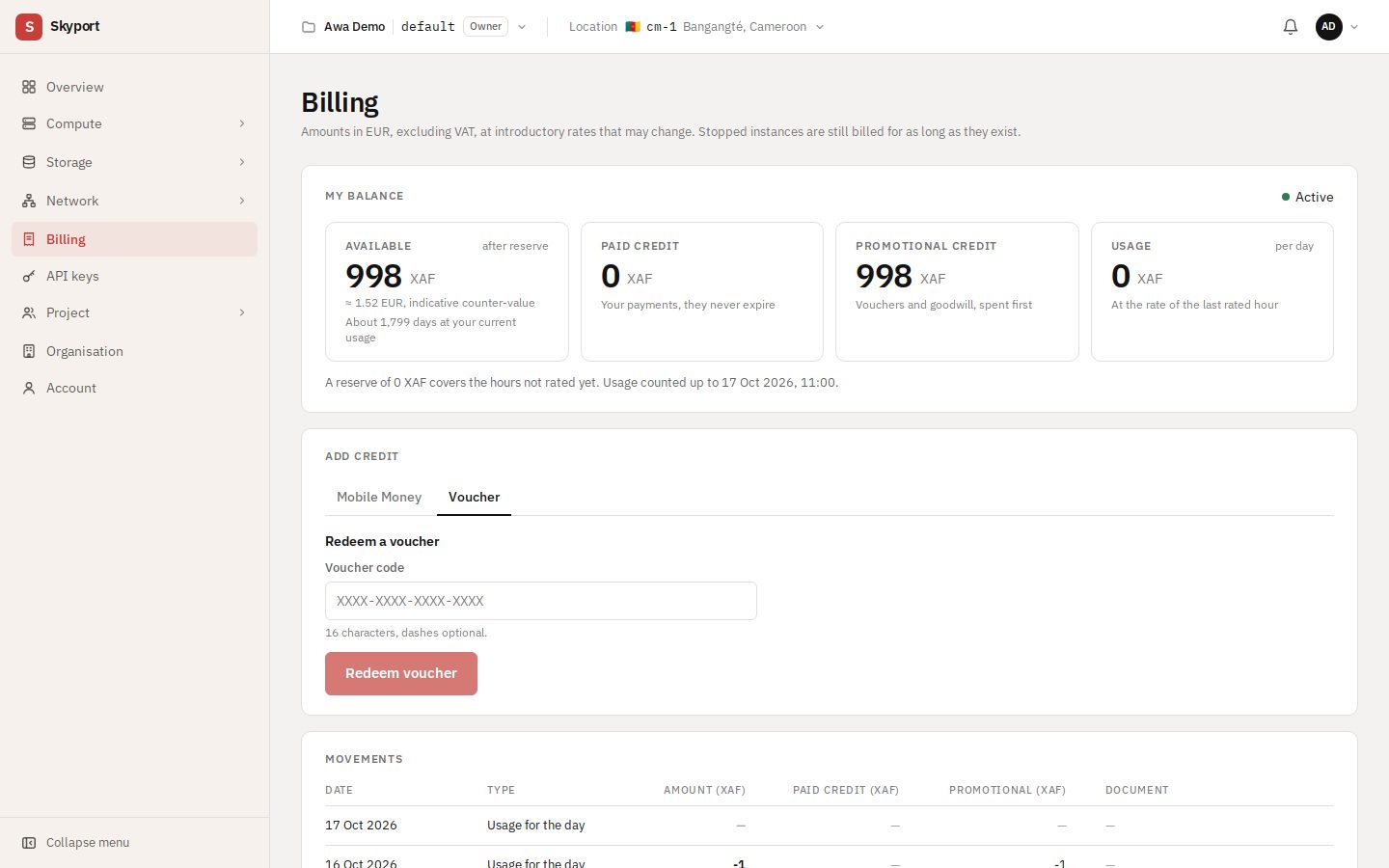Click the Promotional credit card title
The height and width of the screenshot is (868, 1389).
click(926, 246)
